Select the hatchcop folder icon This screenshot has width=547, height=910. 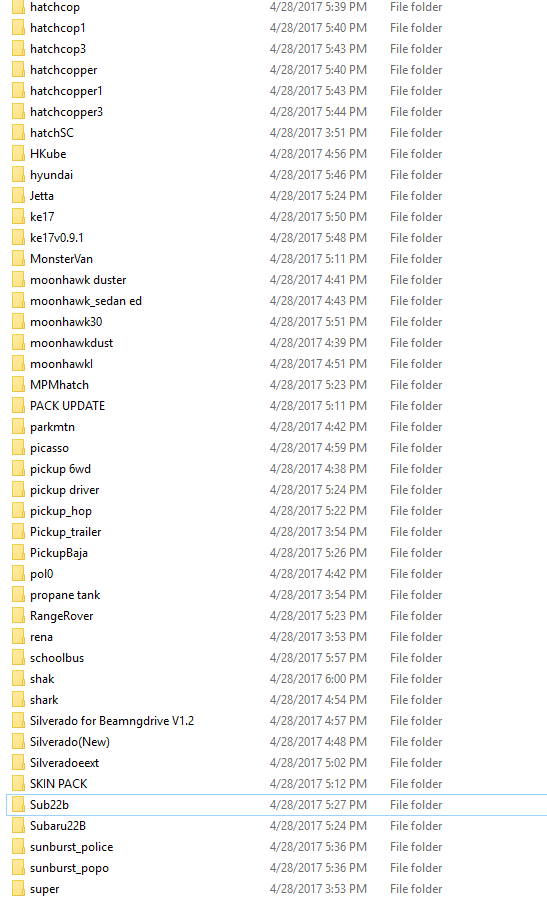click(18, 7)
